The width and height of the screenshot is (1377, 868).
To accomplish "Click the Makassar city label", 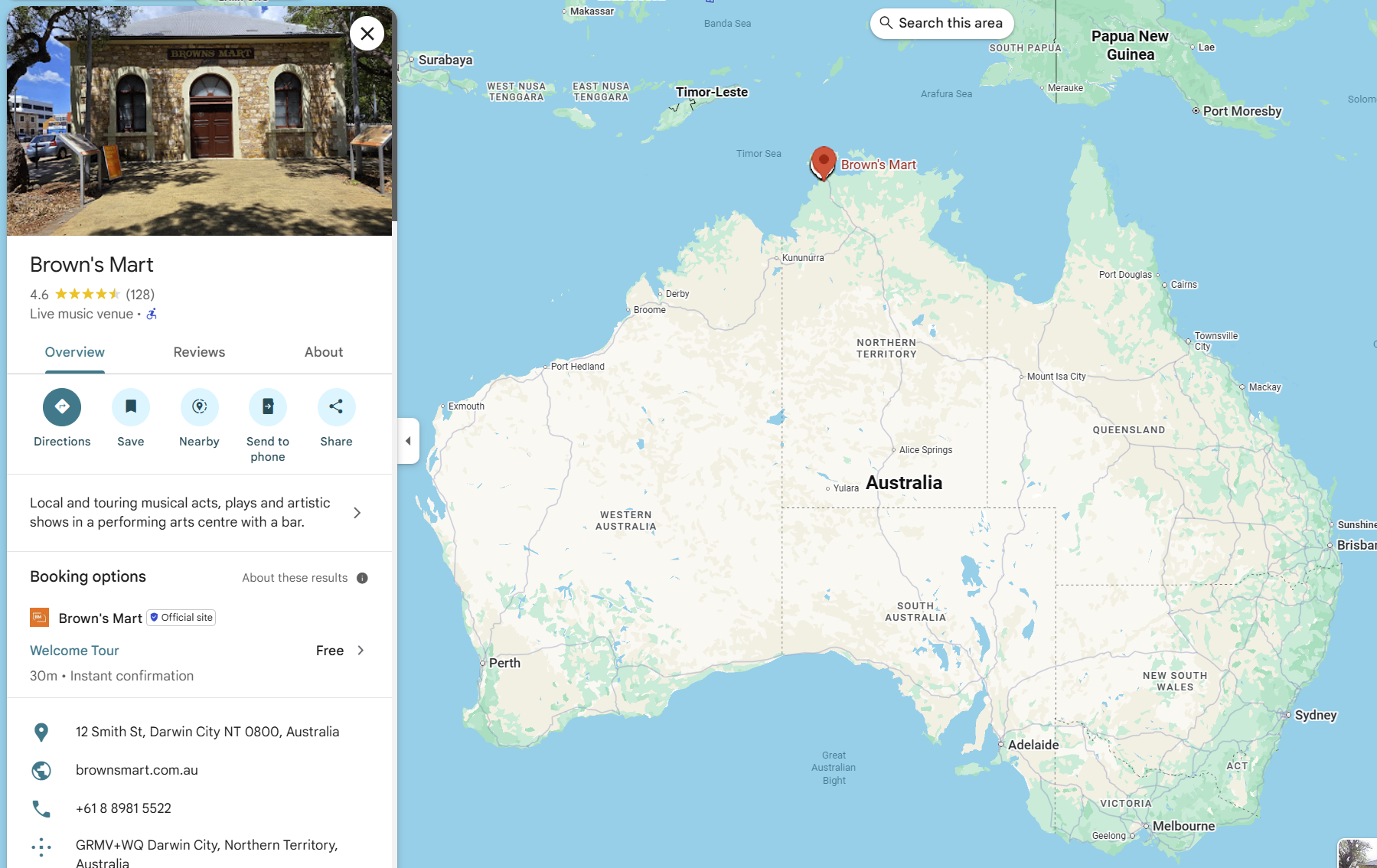I will 592,11.
